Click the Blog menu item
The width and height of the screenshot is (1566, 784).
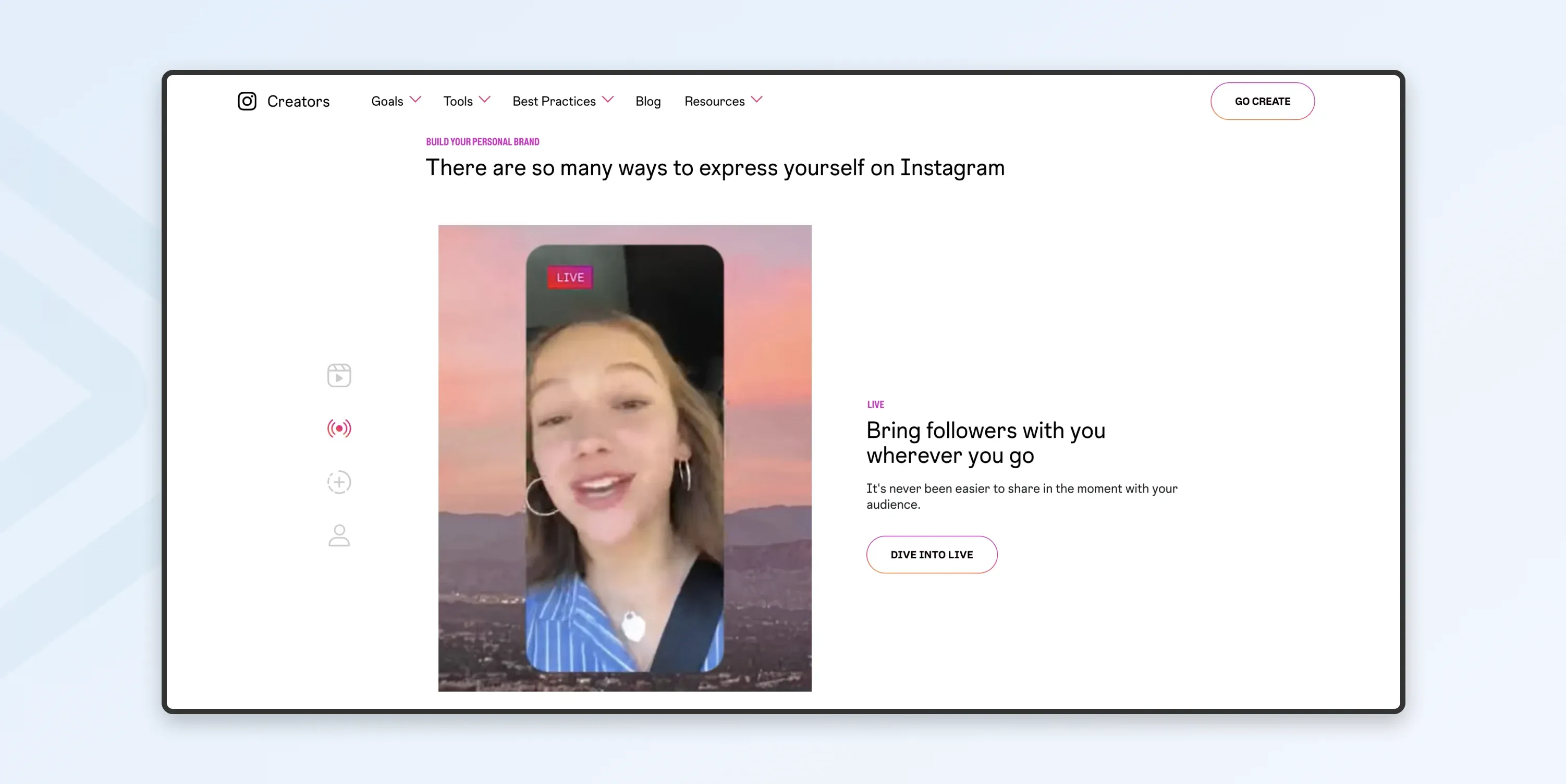(647, 100)
